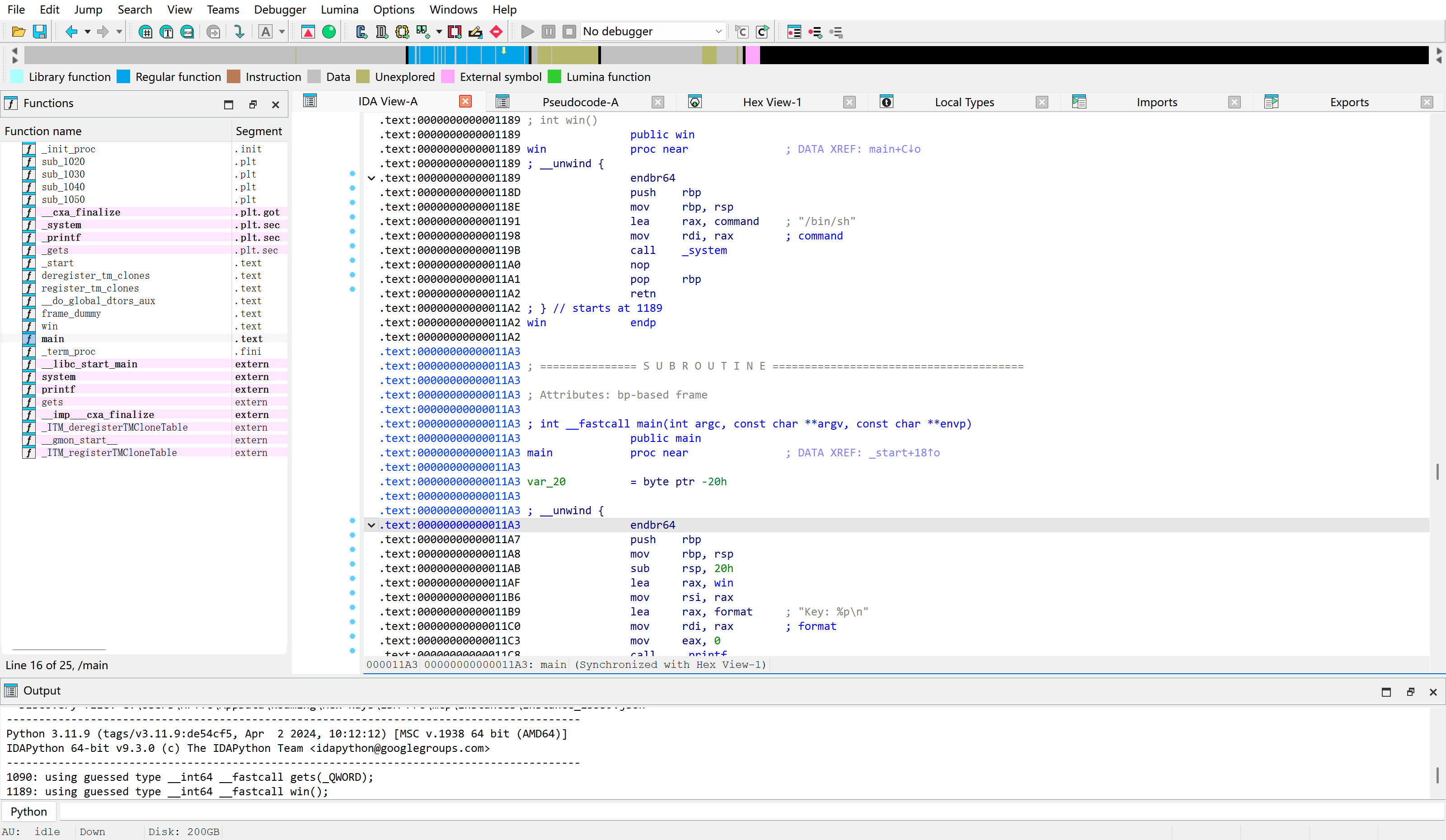Click the green circle toolbar icon
The image size is (1446, 840).
[329, 32]
